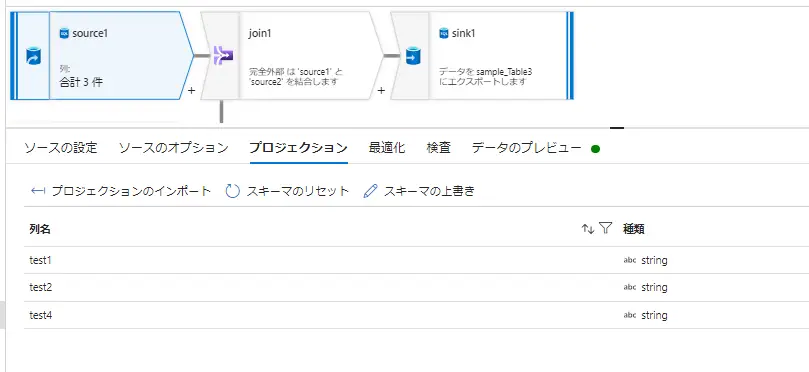This screenshot has width=809, height=372.
Task: Open the ソースの設定 tab
Action: click(x=61, y=148)
